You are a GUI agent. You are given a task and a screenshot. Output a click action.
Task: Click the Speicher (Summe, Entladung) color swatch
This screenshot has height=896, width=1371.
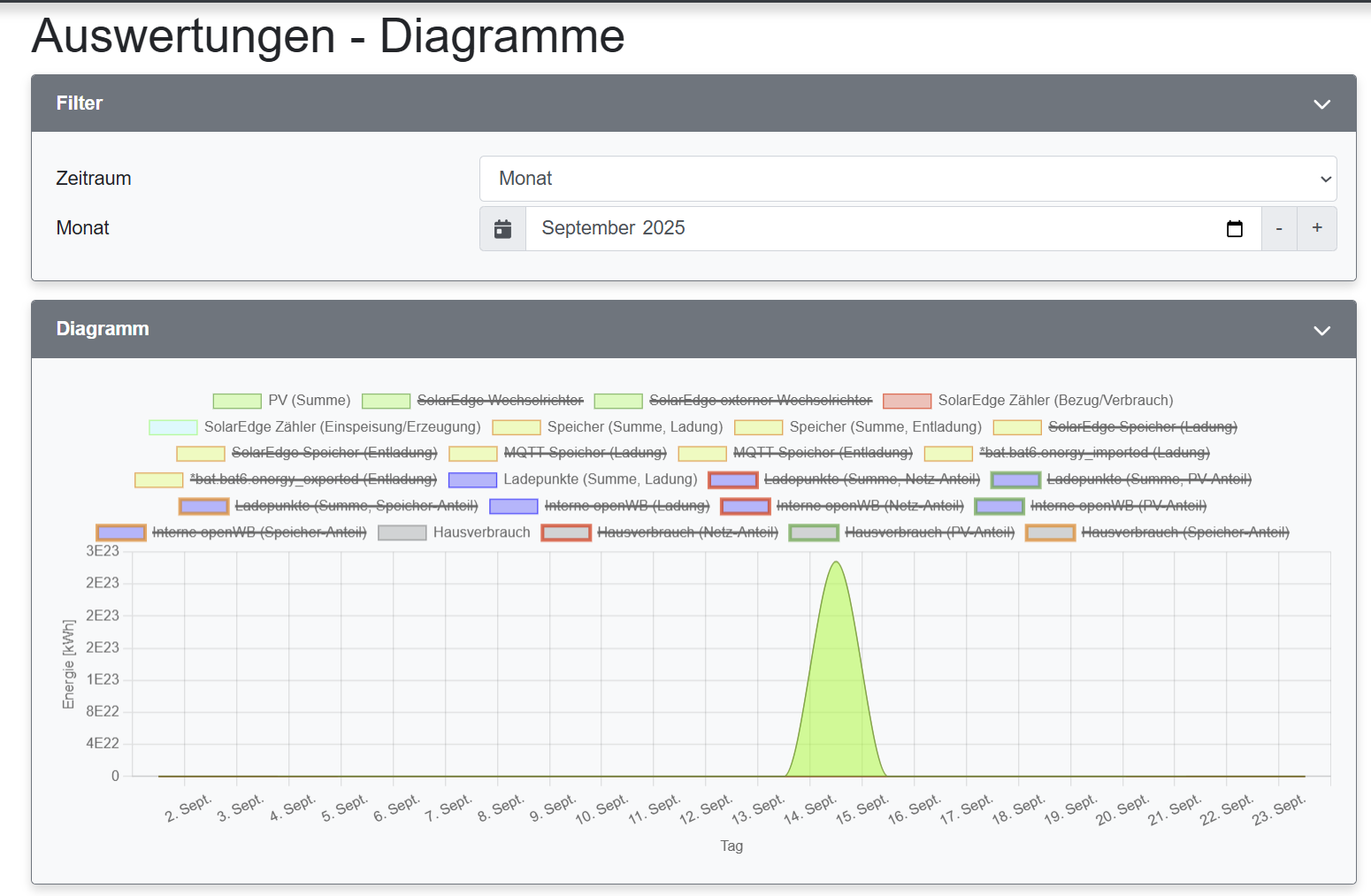tap(759, 427)
